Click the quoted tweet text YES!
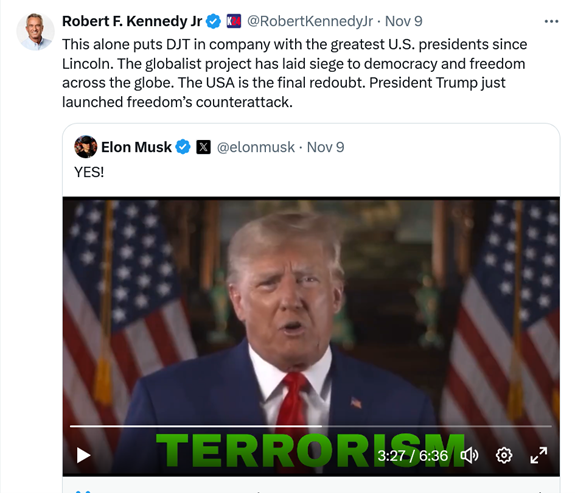 pos(89,172)
